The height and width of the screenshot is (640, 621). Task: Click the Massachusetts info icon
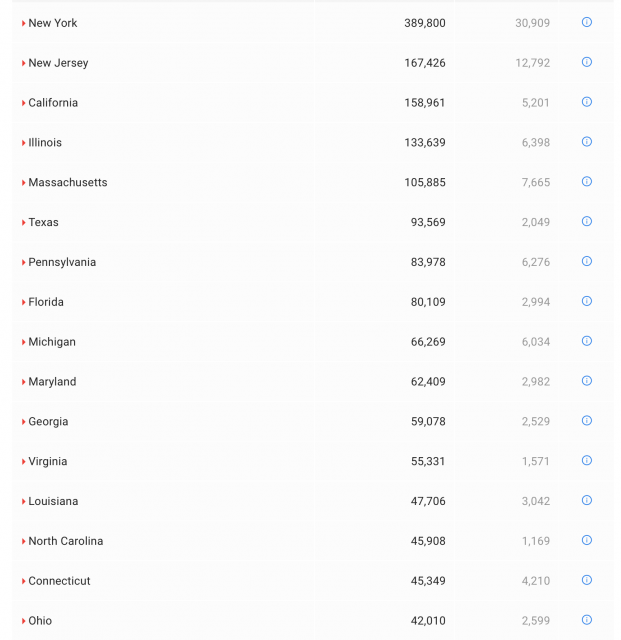pyautogui.click(x=587, y=182)
